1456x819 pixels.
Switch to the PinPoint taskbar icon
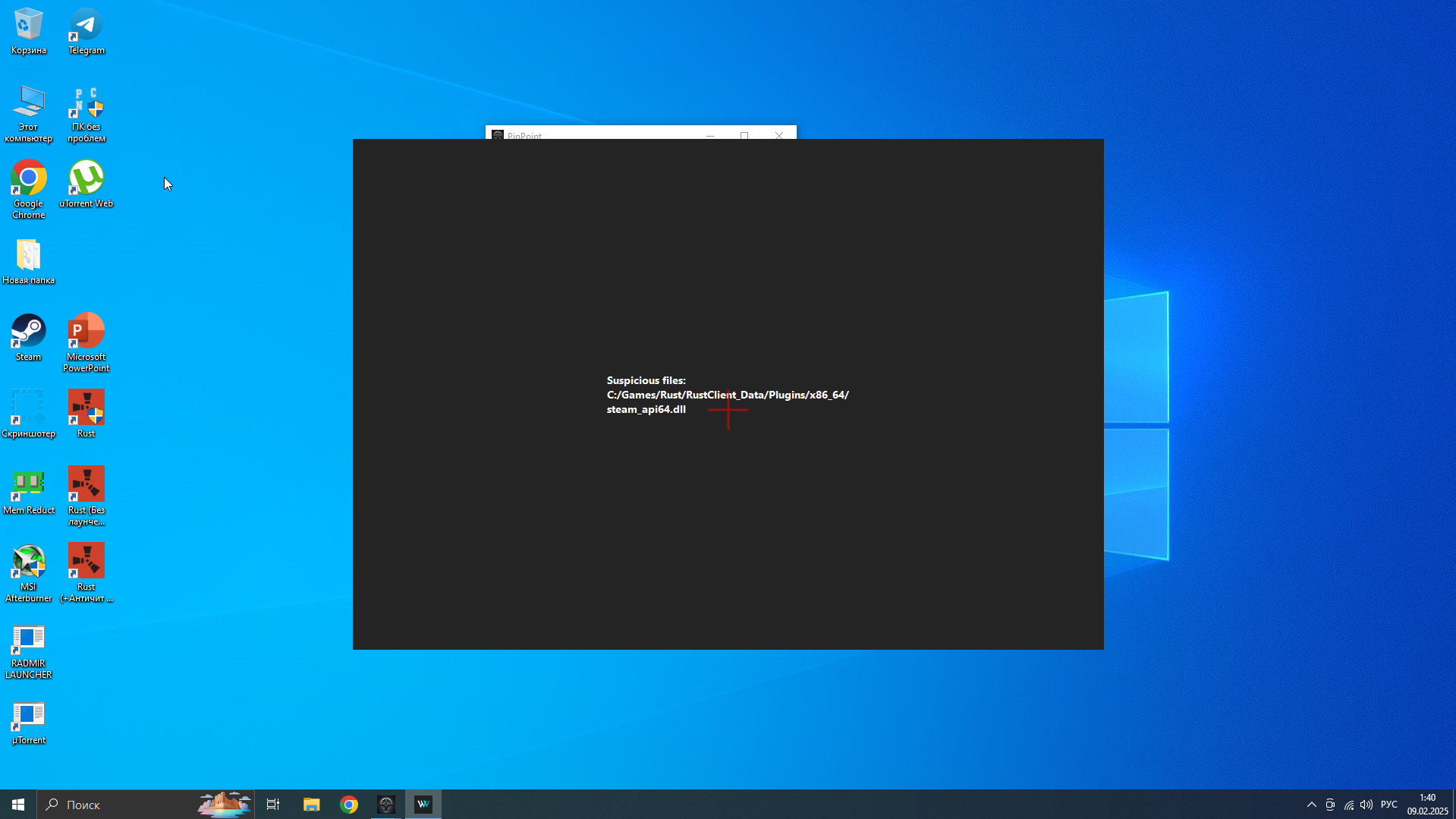386,805
